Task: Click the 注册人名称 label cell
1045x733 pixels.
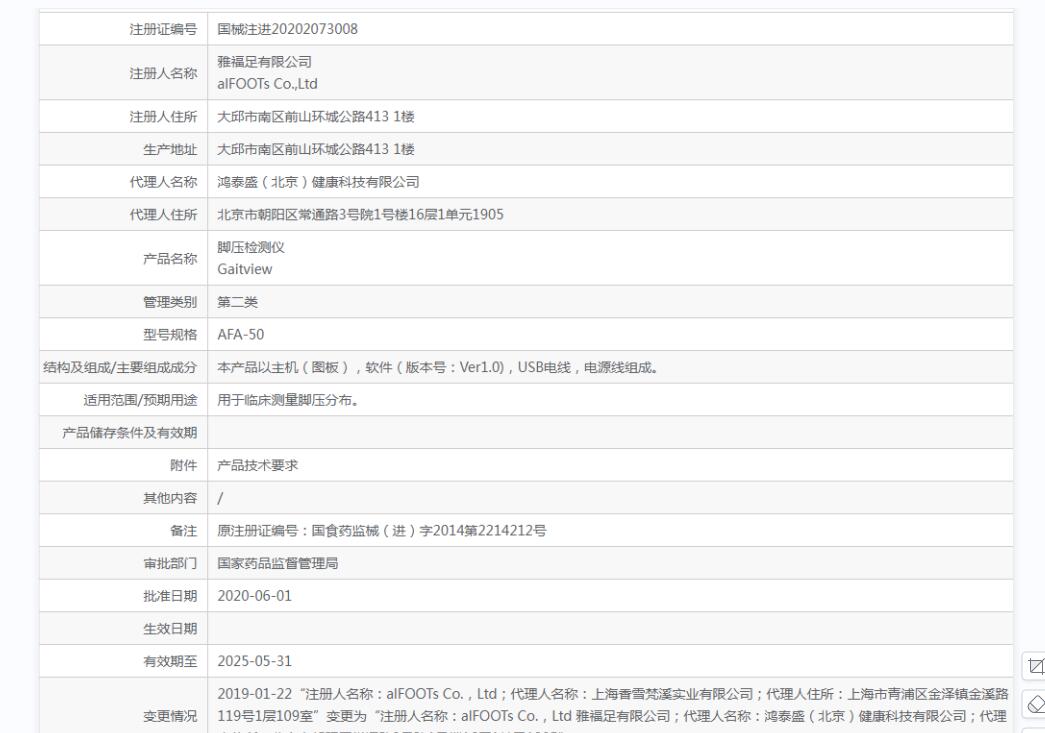Action: point(123,73)
